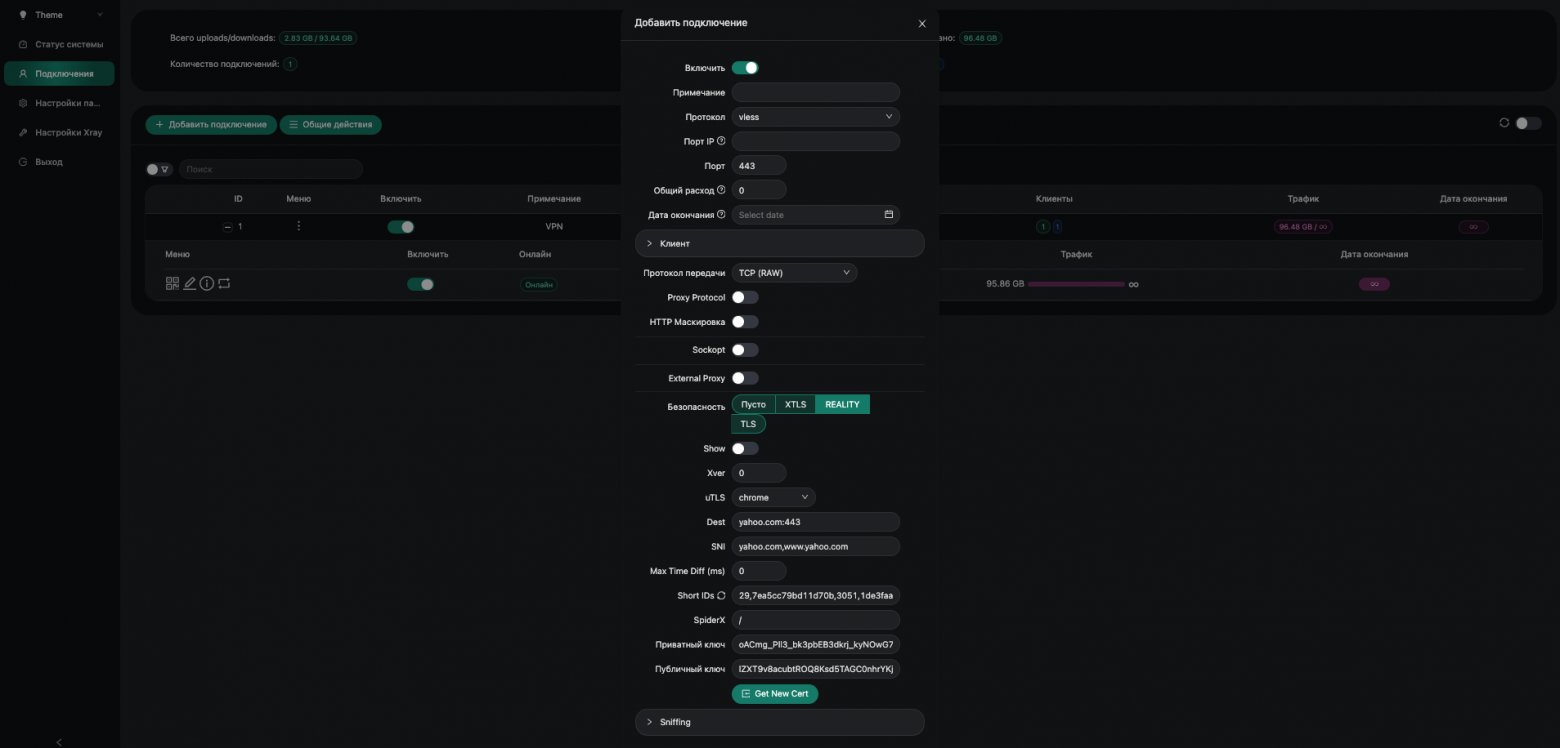
Task: Toggle Включить switch for connection 1 row
Action: (x=401, y=227)
